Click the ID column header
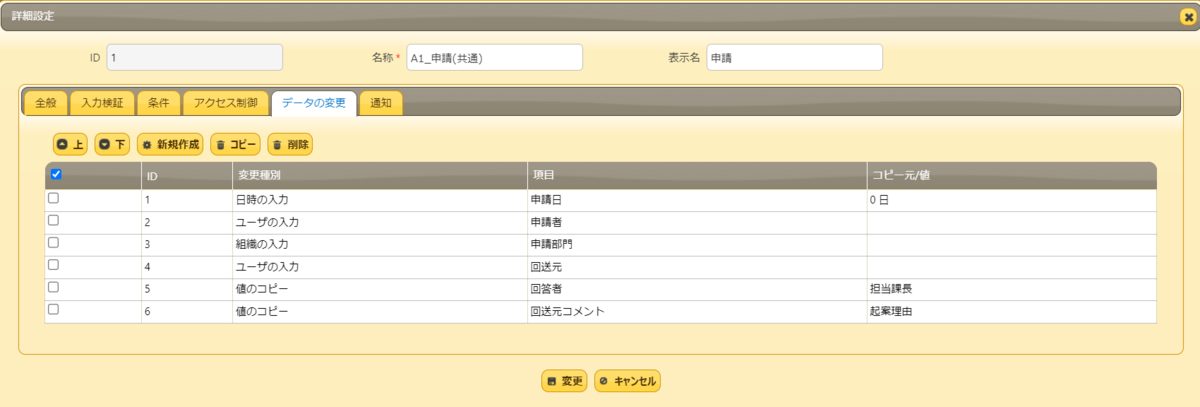The height and width of the screenshot is (407, 1200). click(187, 175)
